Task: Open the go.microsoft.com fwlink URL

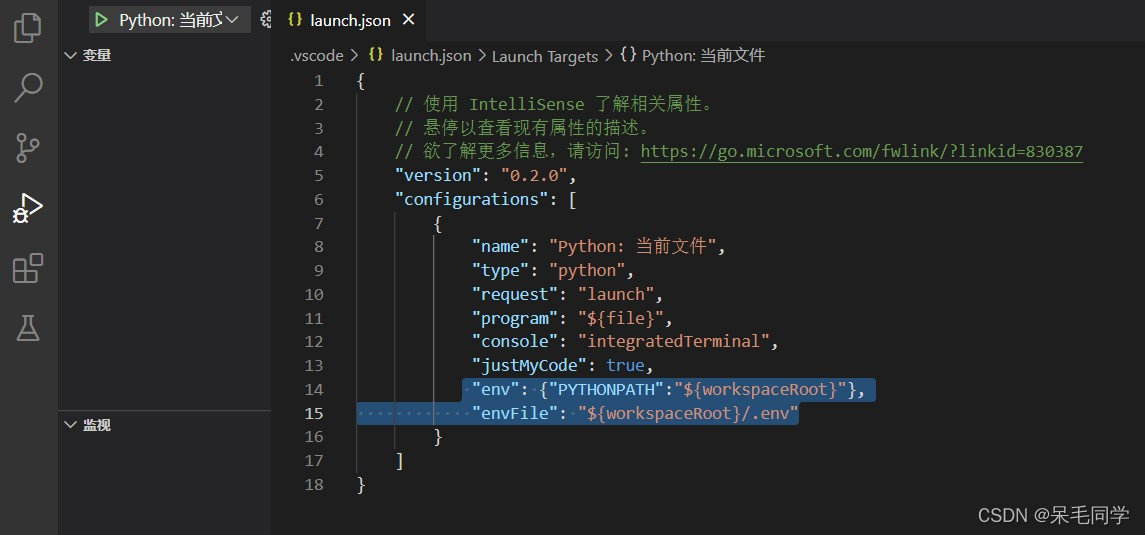Action: [x=862, y=152]
